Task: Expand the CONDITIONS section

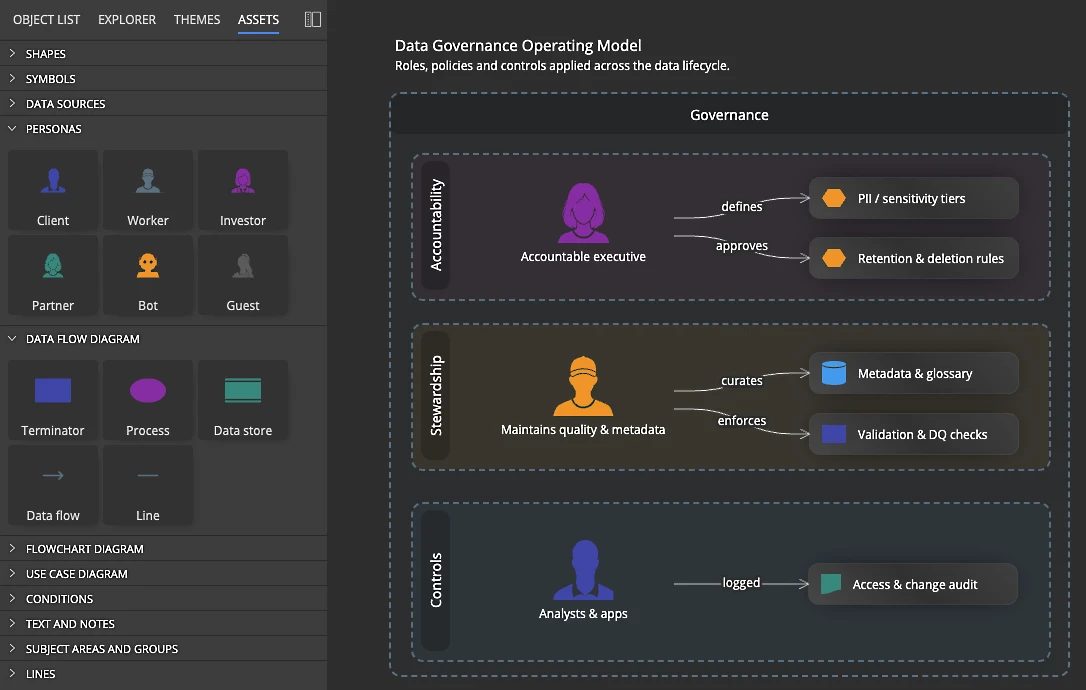Action: [x=163, y=599]
